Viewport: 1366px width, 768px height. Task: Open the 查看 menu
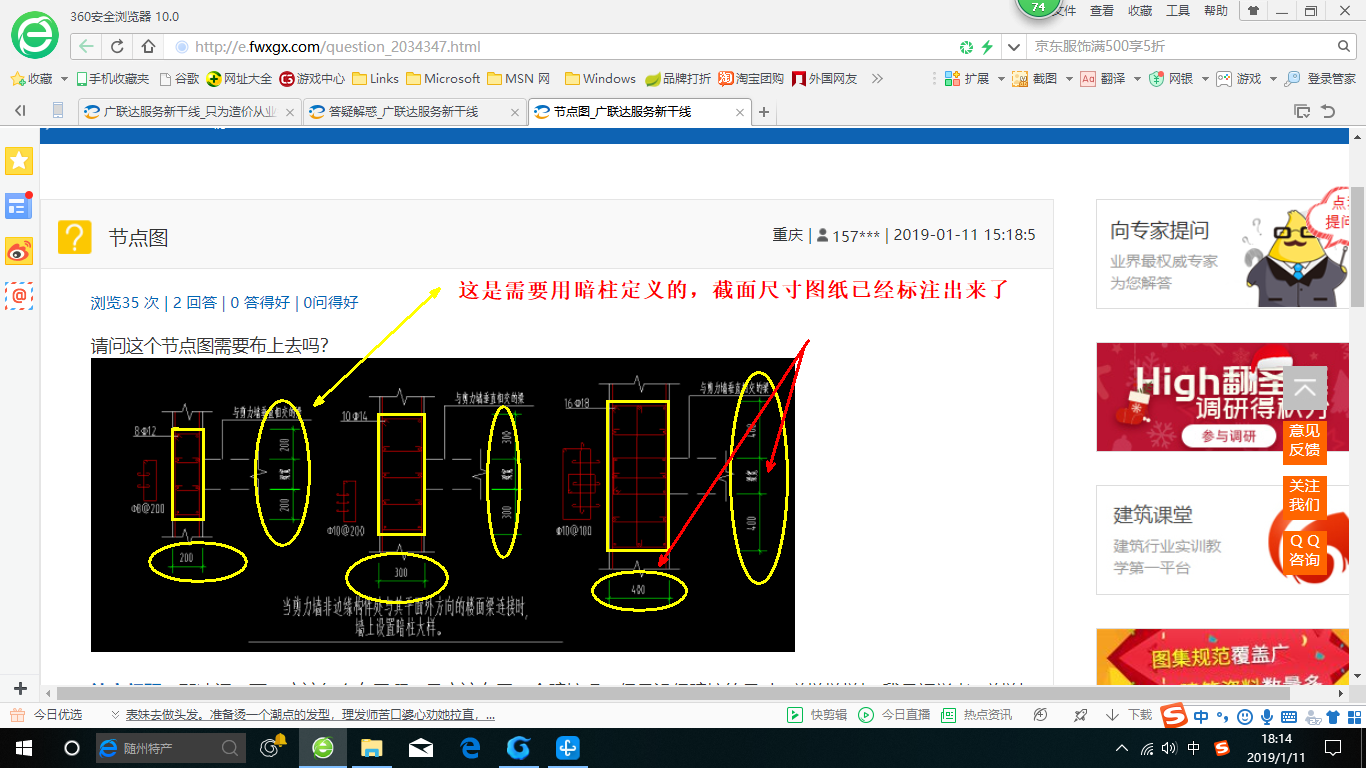pos(1102,10)
